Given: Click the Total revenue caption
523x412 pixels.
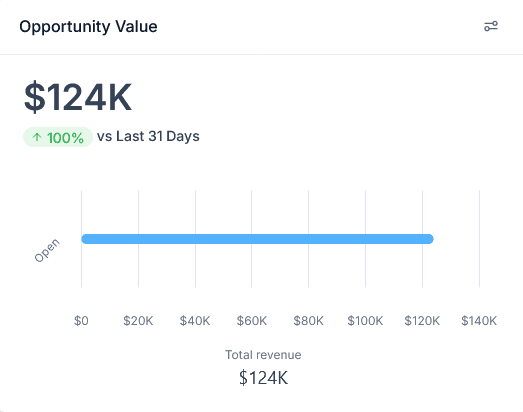Looking at the screenshot, I should tap(263, 355).
